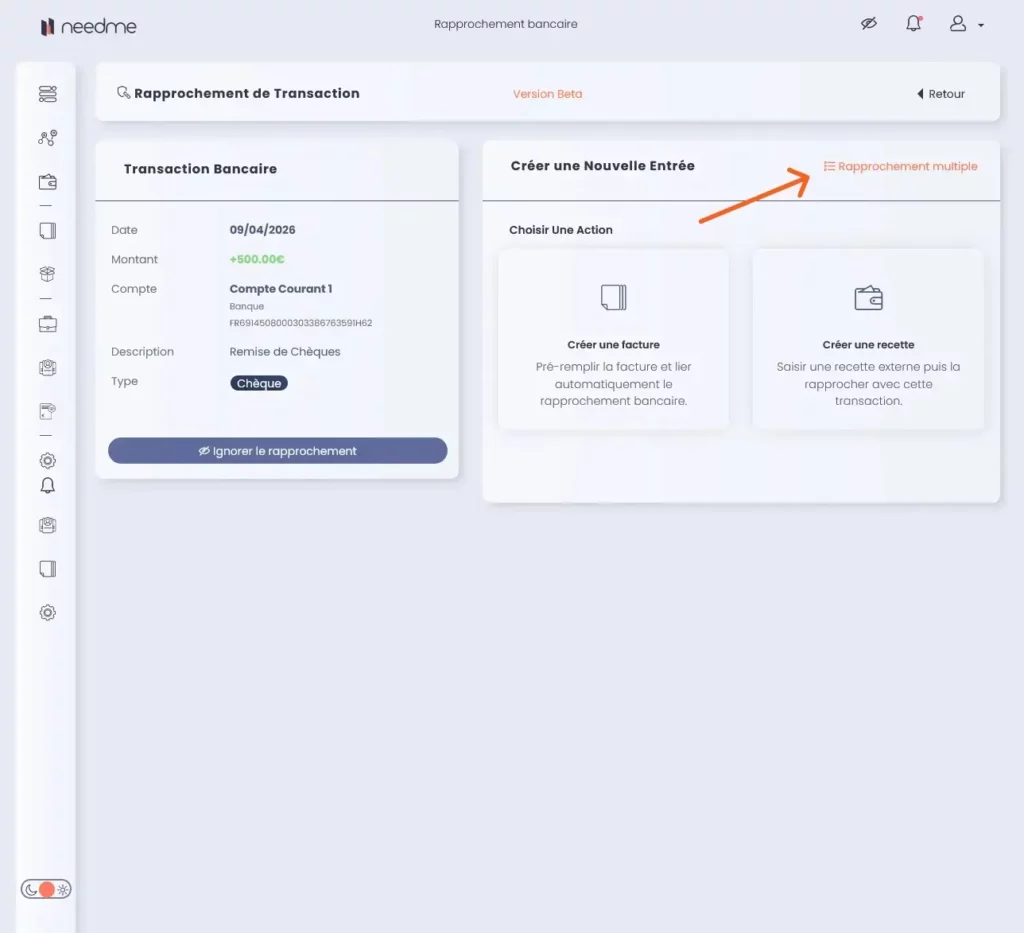This screenshot has height=933, width=1024.
Task: Click the bottom-most gear icon in sidebar
Action: [47, 613]
